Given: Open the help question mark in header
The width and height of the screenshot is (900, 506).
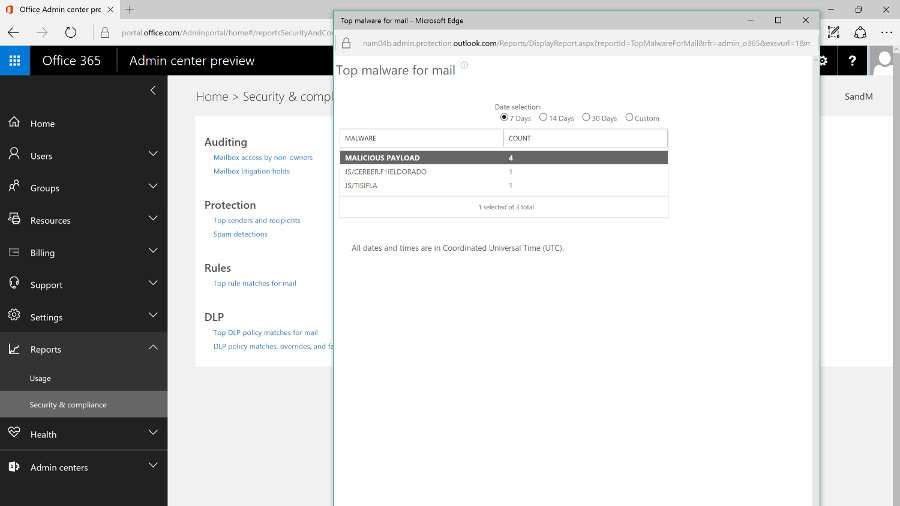Looking at the screenshot, I should (852, 60).
